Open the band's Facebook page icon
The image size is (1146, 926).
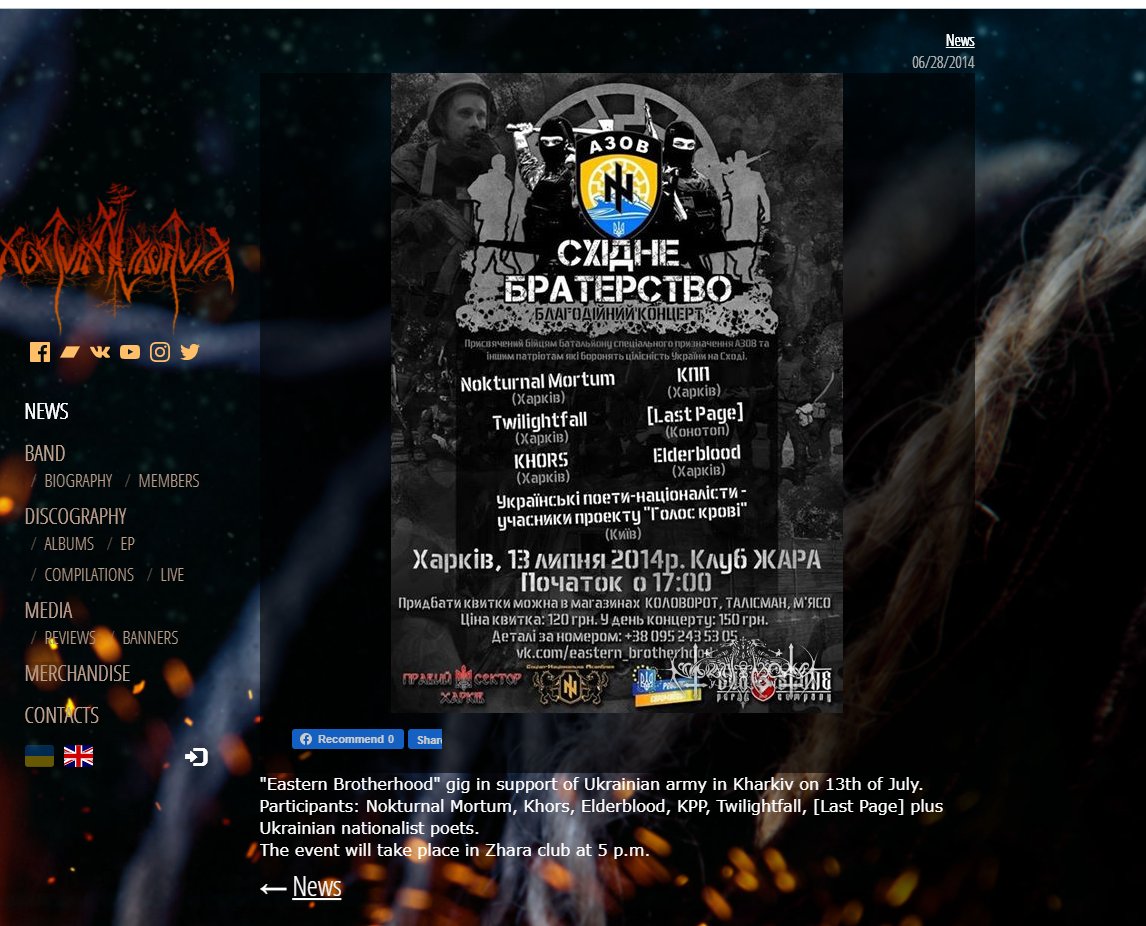click(x=39, y=352)
